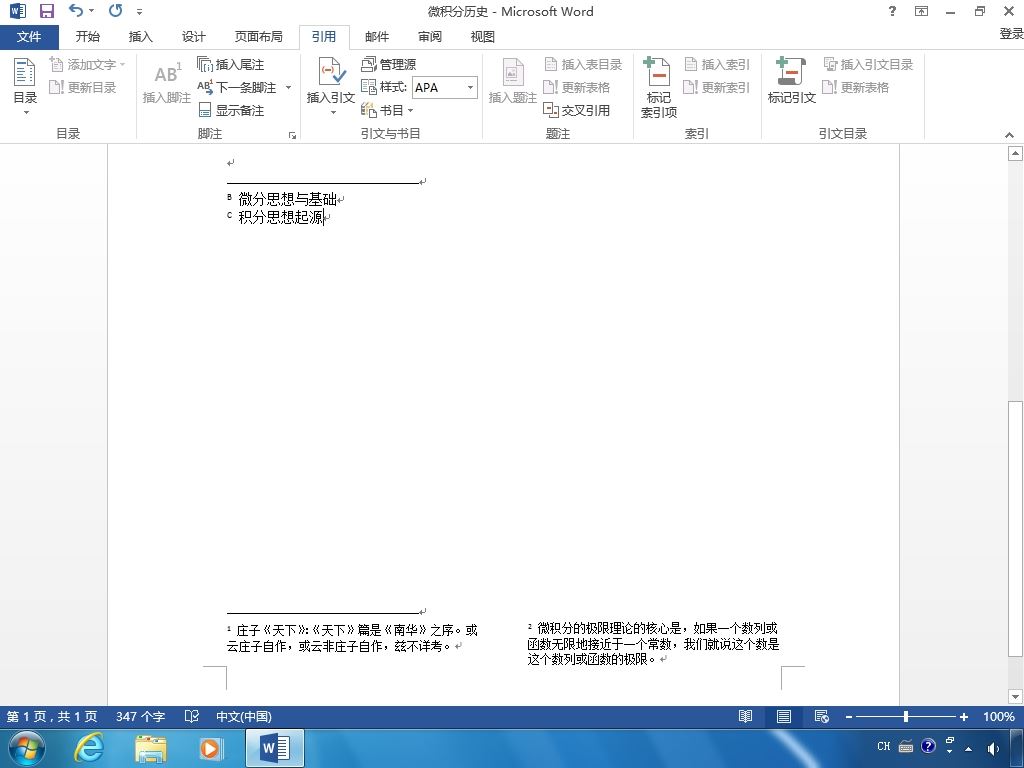Image resolution: width=1024 pixels, height=768 pixels.
Task: Click the zoom in plus button
Action: coord(963,717)
